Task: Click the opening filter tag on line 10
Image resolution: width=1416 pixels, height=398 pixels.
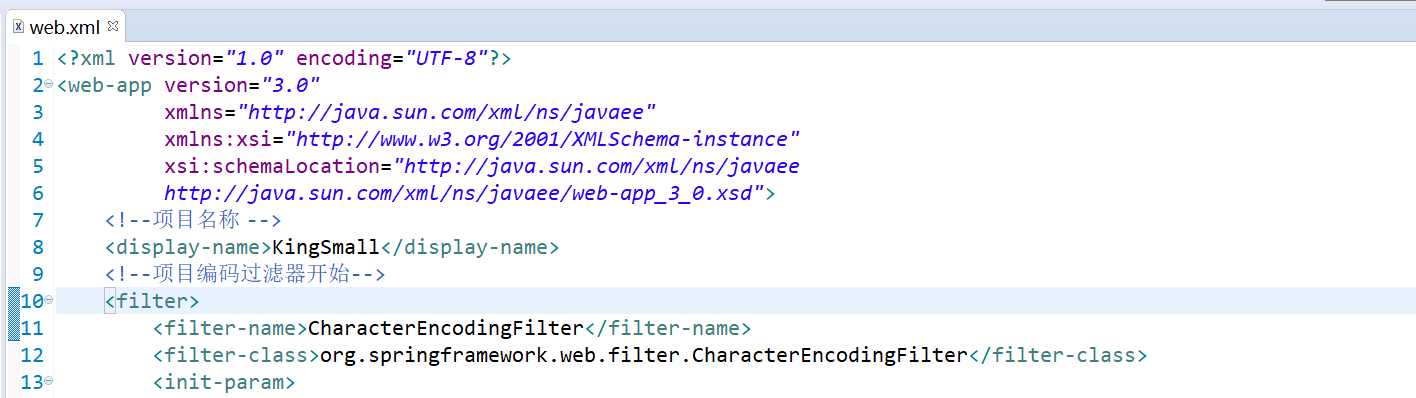Action: 152,301
